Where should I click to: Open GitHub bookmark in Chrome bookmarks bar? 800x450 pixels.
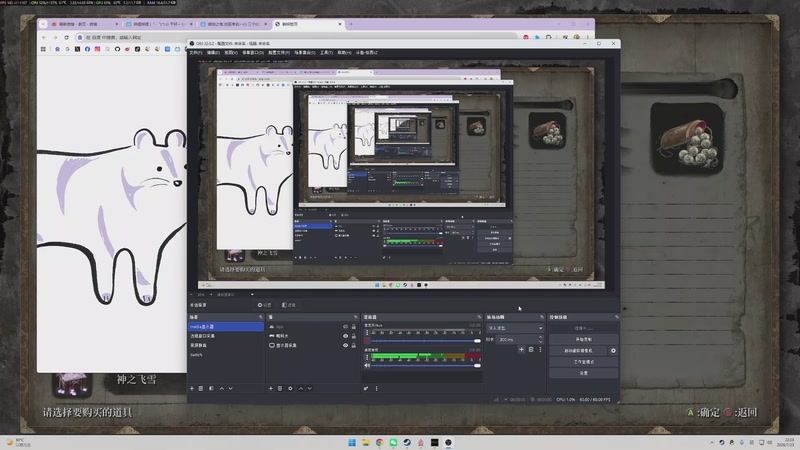click(117, 49)
